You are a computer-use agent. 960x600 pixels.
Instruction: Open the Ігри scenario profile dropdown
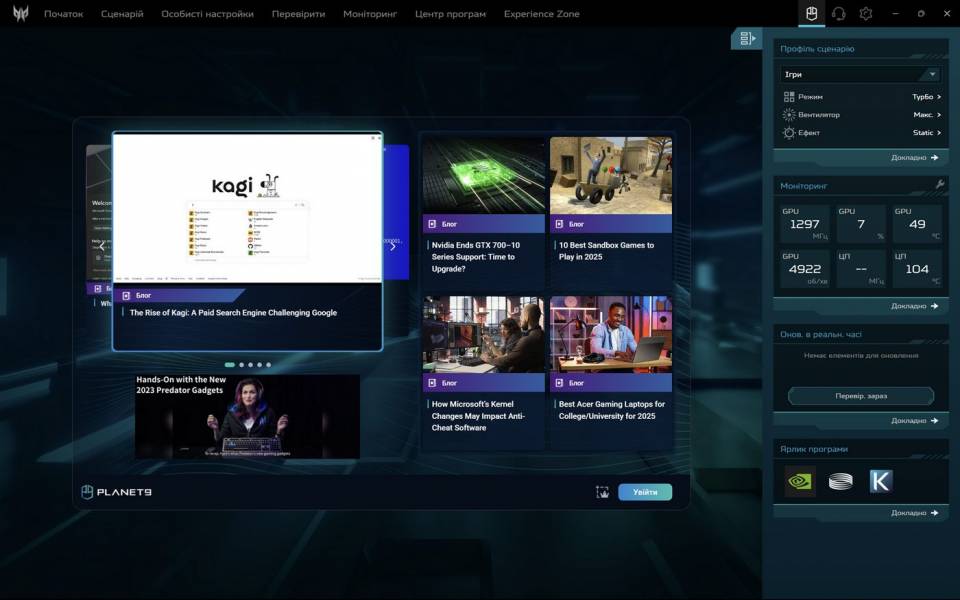(x=861, y=74)
